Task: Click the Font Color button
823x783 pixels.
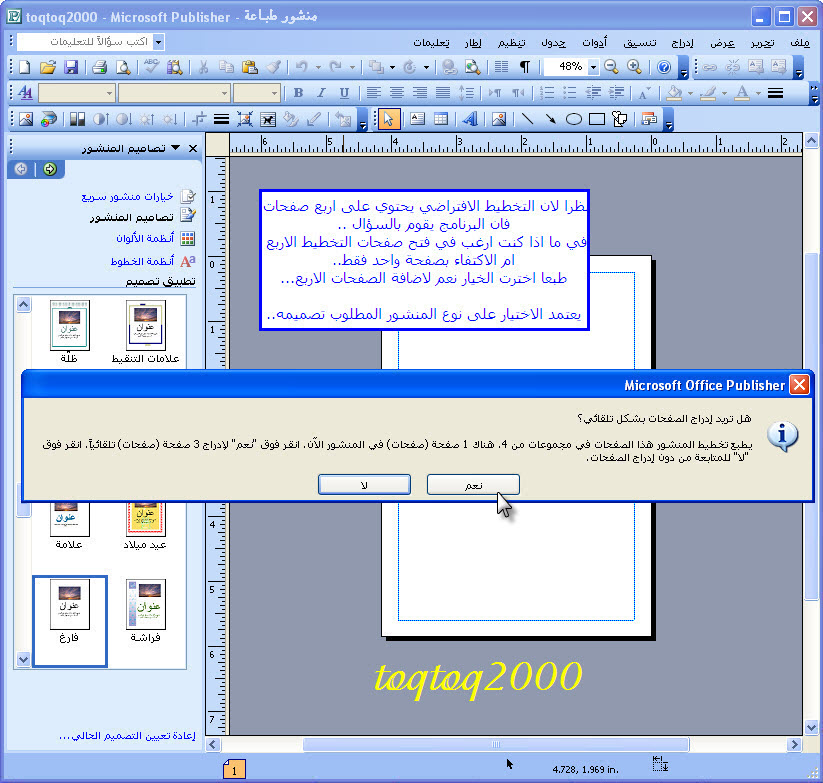Action: (x=741, y=93)
